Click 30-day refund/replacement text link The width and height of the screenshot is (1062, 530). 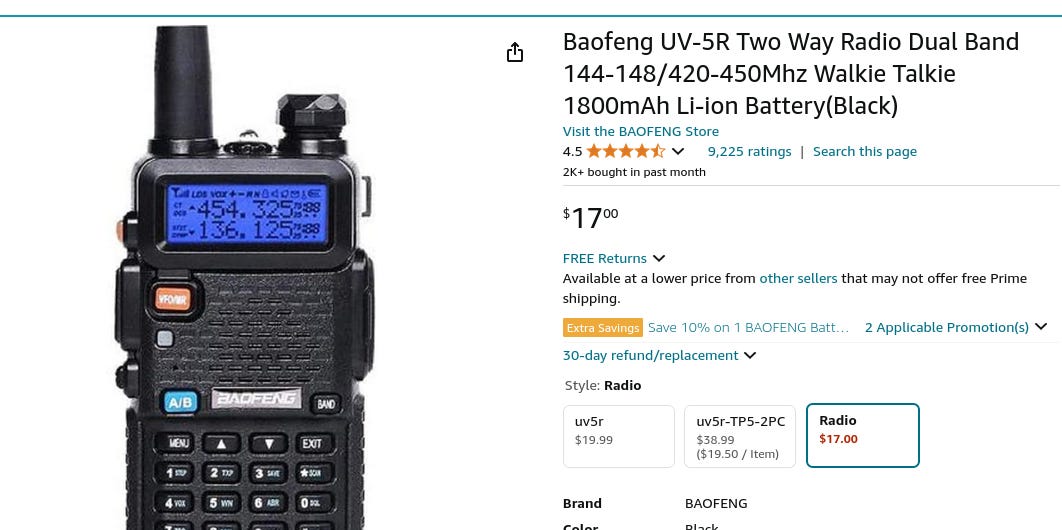tap(650, 355)
